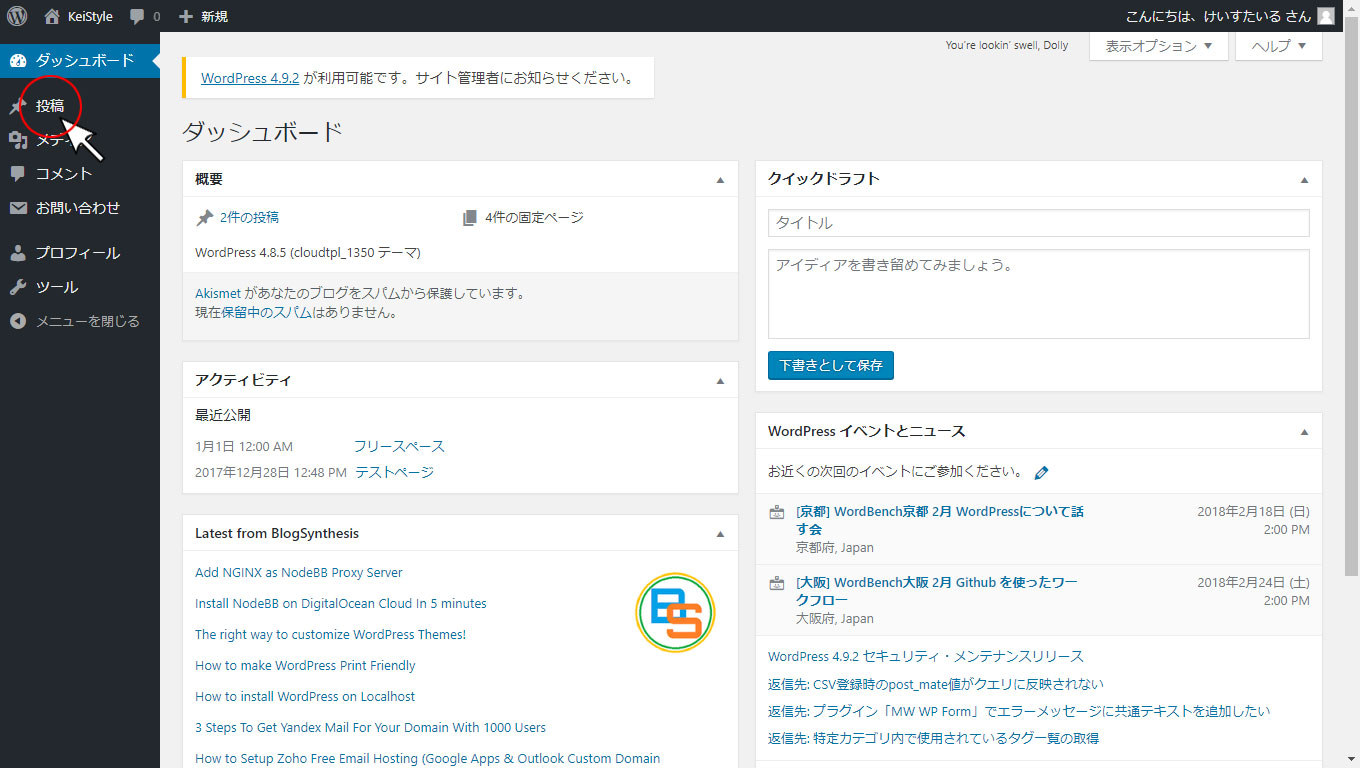Open How to make WordPress Print Friendly
Viewport: 1360px width, 768px height.
(x=305, y=666)
